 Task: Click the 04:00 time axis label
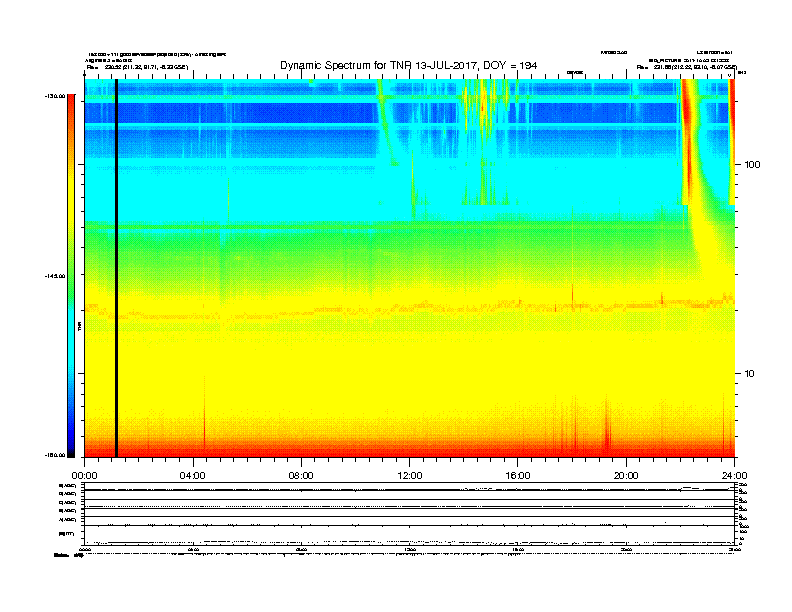pyautogui.click(x=193, y=476)
